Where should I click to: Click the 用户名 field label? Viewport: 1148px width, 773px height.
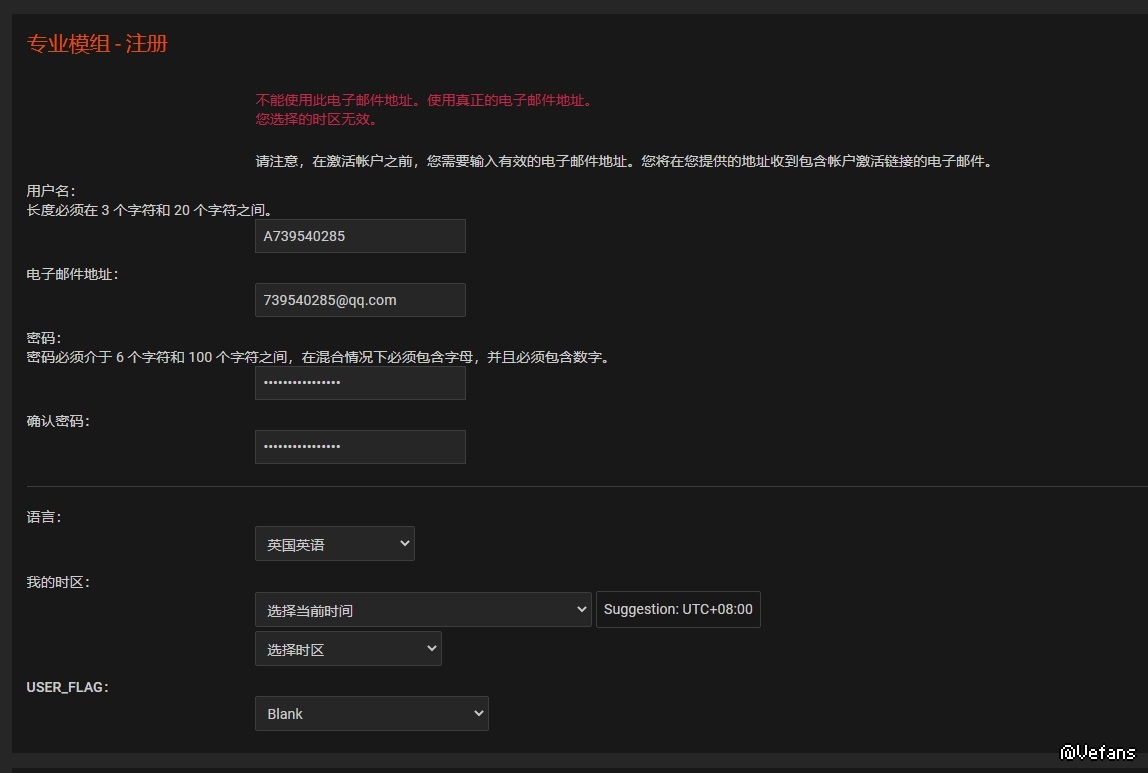51,191
